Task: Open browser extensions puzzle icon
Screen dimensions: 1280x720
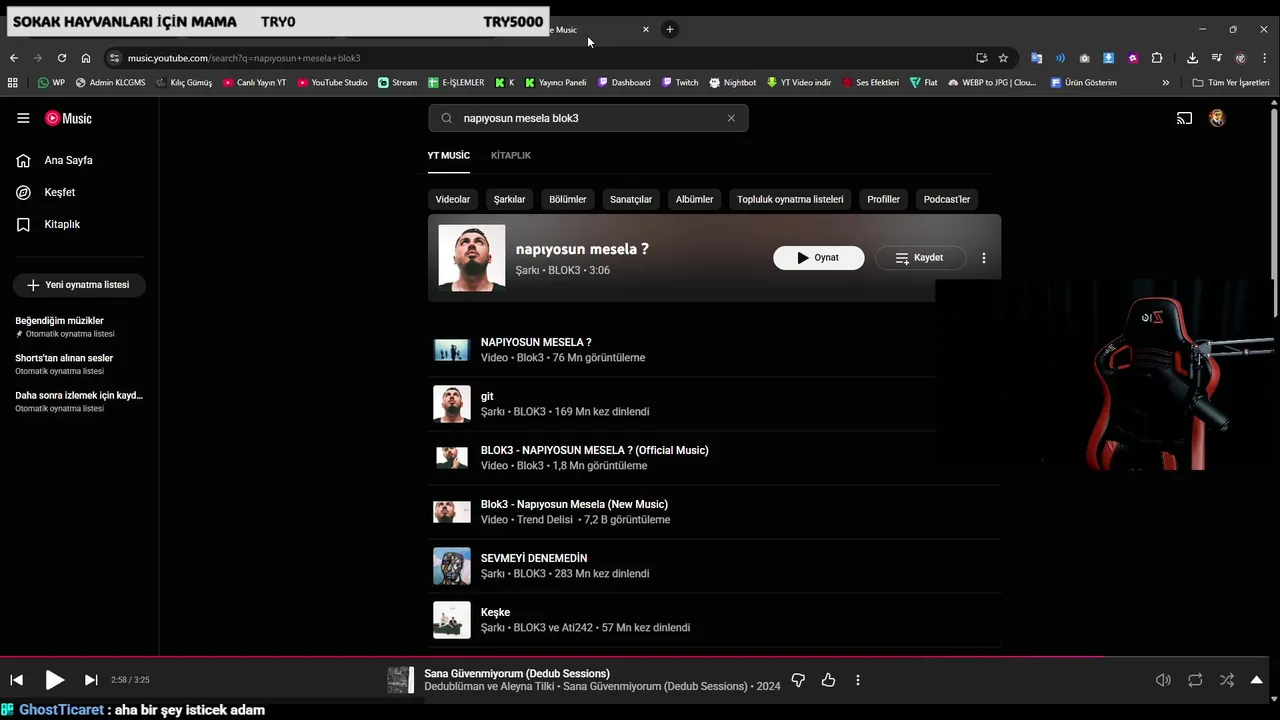Action: (x=1157, y=58)
